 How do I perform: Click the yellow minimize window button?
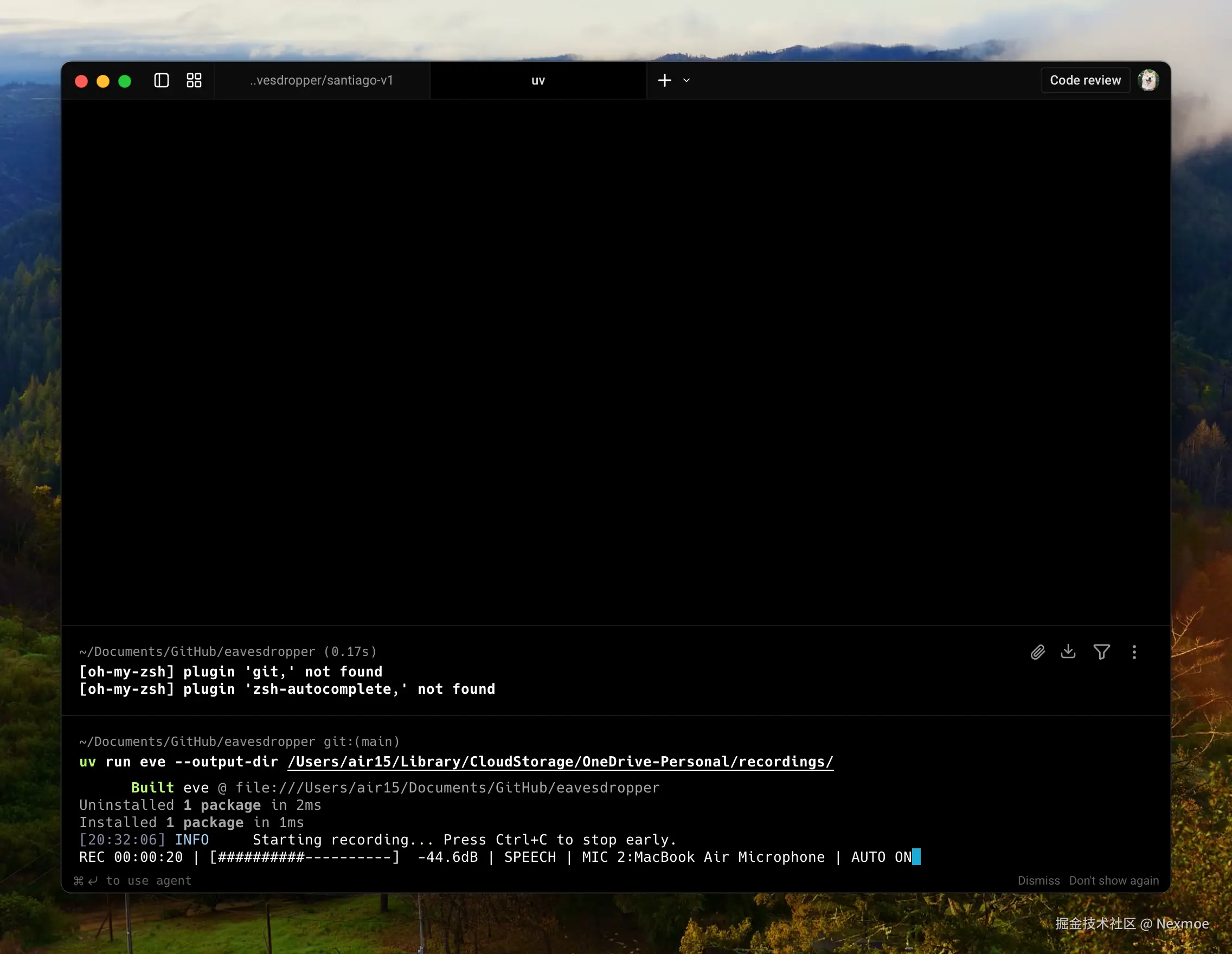click(x=103, y=81)
